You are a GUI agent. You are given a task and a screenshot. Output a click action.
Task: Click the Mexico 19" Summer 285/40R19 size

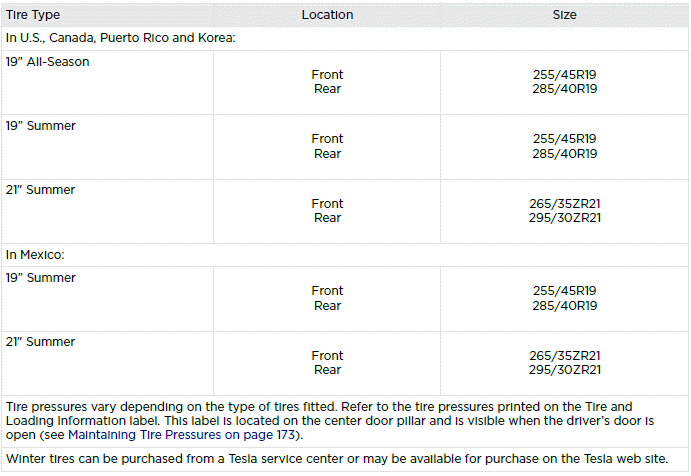point(565,305)
